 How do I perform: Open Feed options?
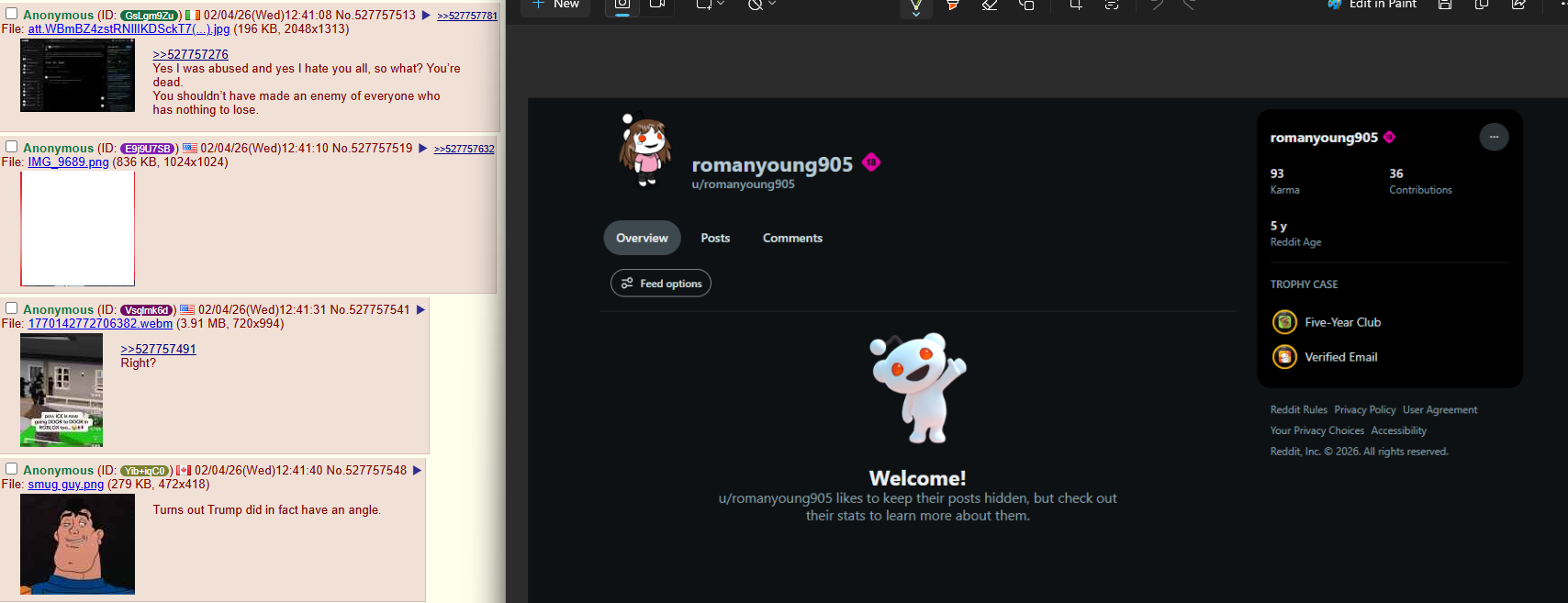coord(661,283)
